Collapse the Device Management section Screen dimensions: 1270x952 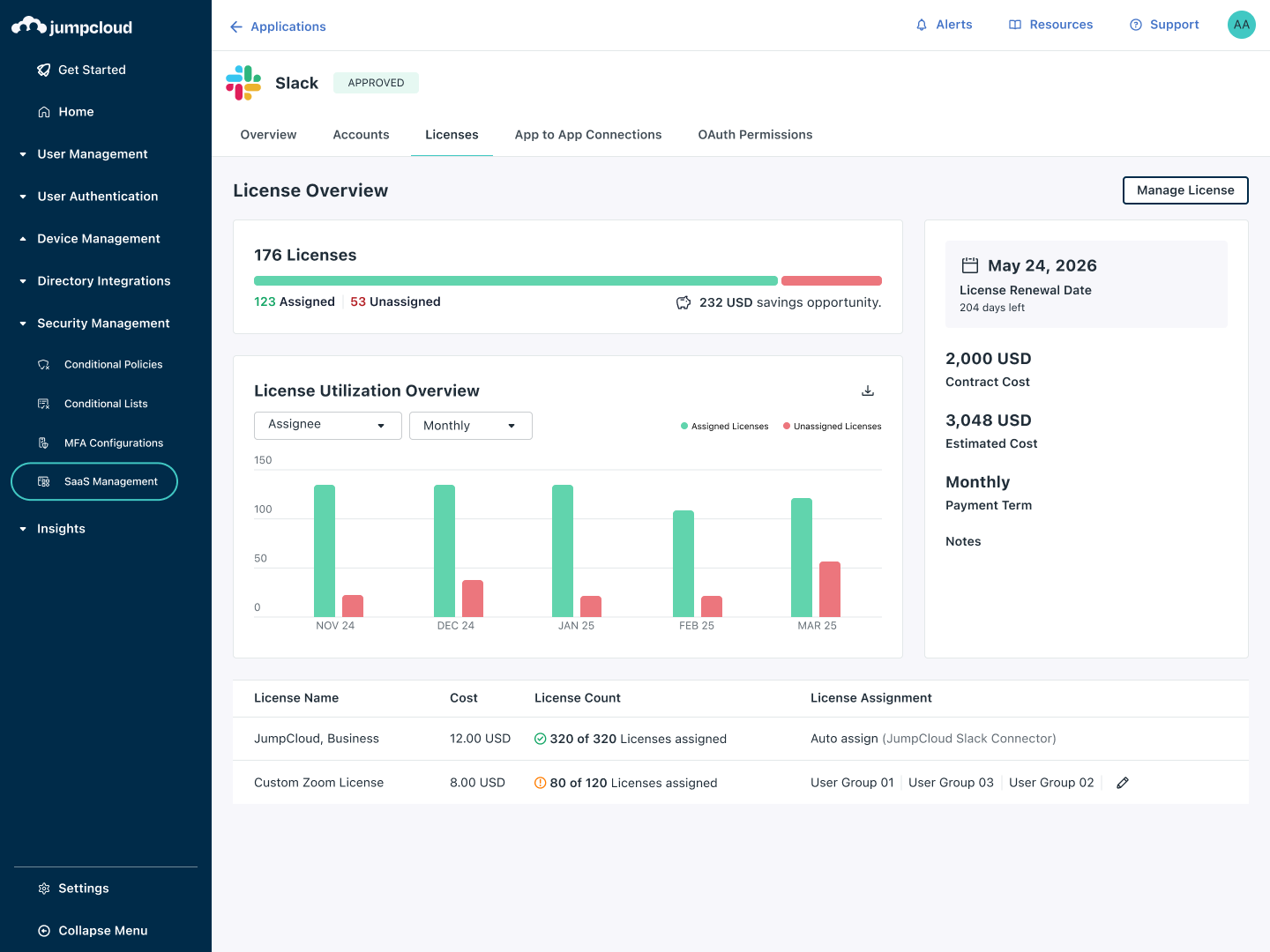pos(22,238)
